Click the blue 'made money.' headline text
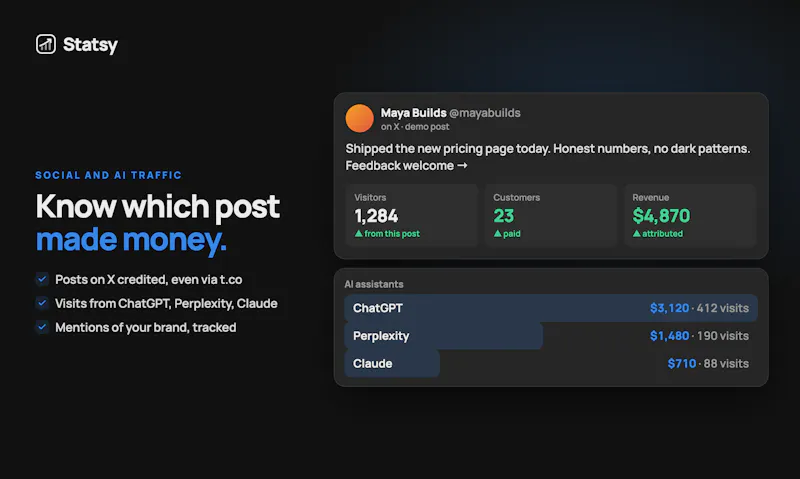The height and width of the screenshot is (479, 800). click(131, 239)
